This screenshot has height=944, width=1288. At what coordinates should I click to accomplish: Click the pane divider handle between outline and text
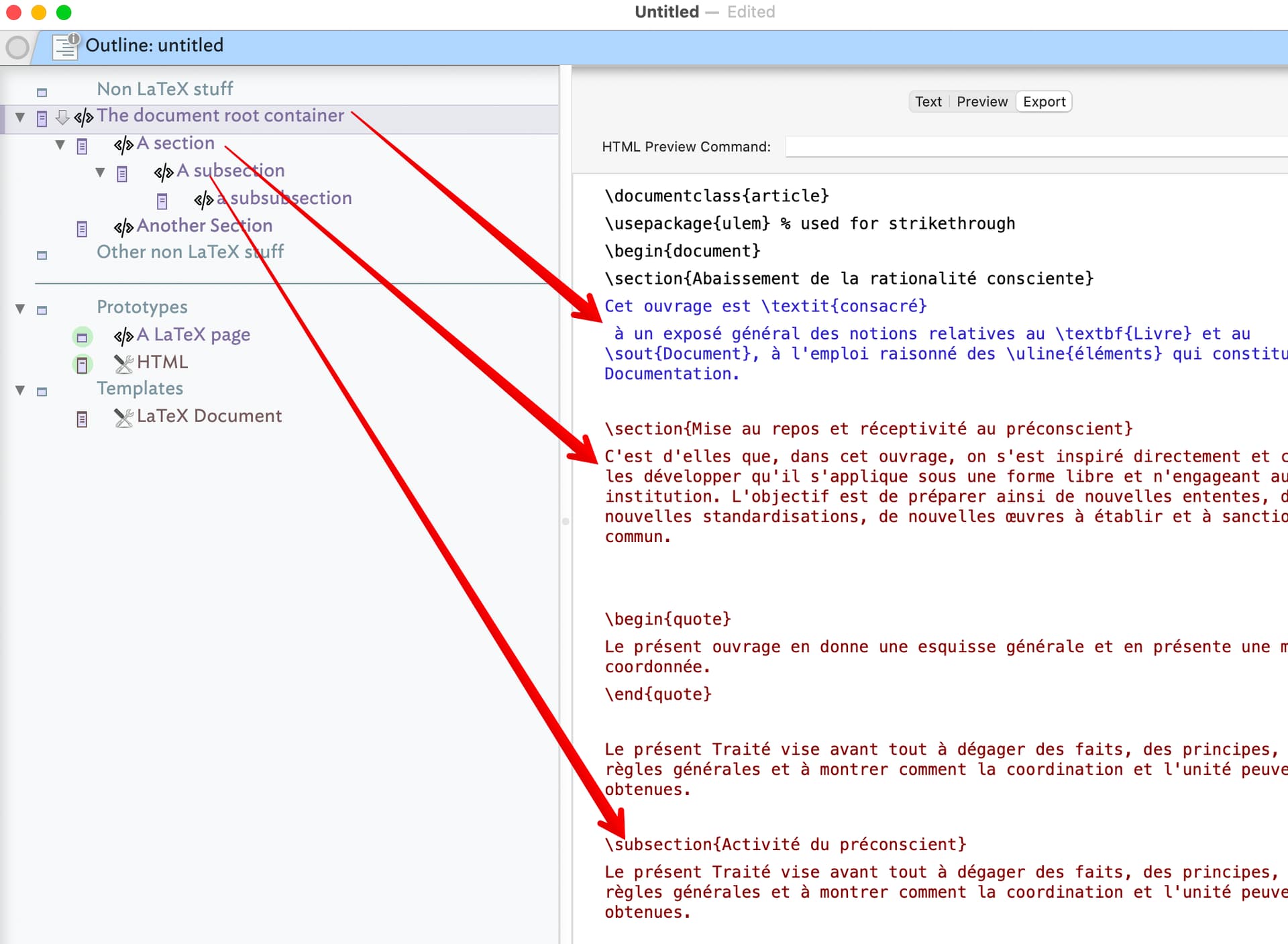click(x=566, y=521)
